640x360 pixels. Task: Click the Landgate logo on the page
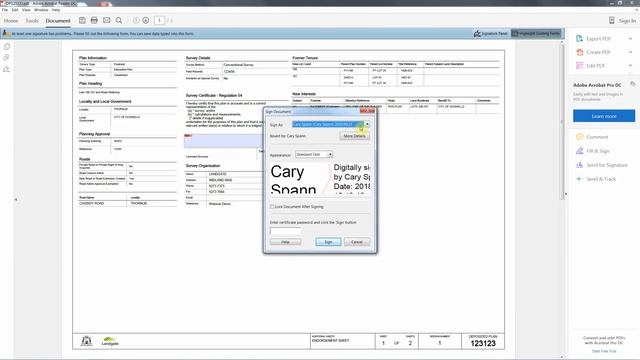110,341
